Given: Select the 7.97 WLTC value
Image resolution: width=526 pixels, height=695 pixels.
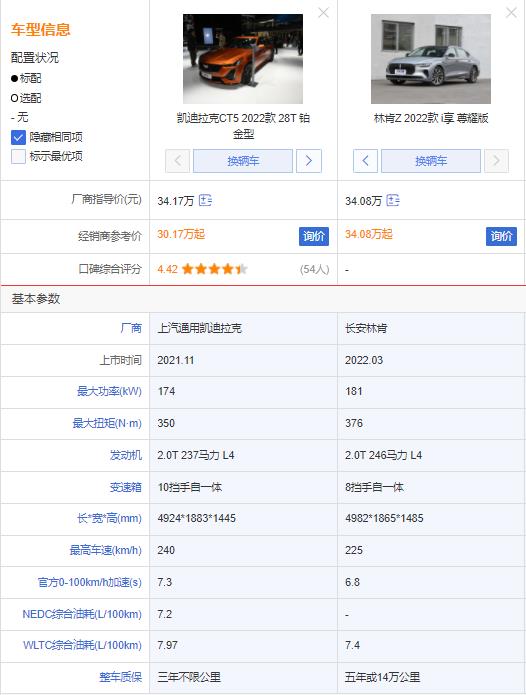Looking at the screenshot, I should [x=167, y=645].
